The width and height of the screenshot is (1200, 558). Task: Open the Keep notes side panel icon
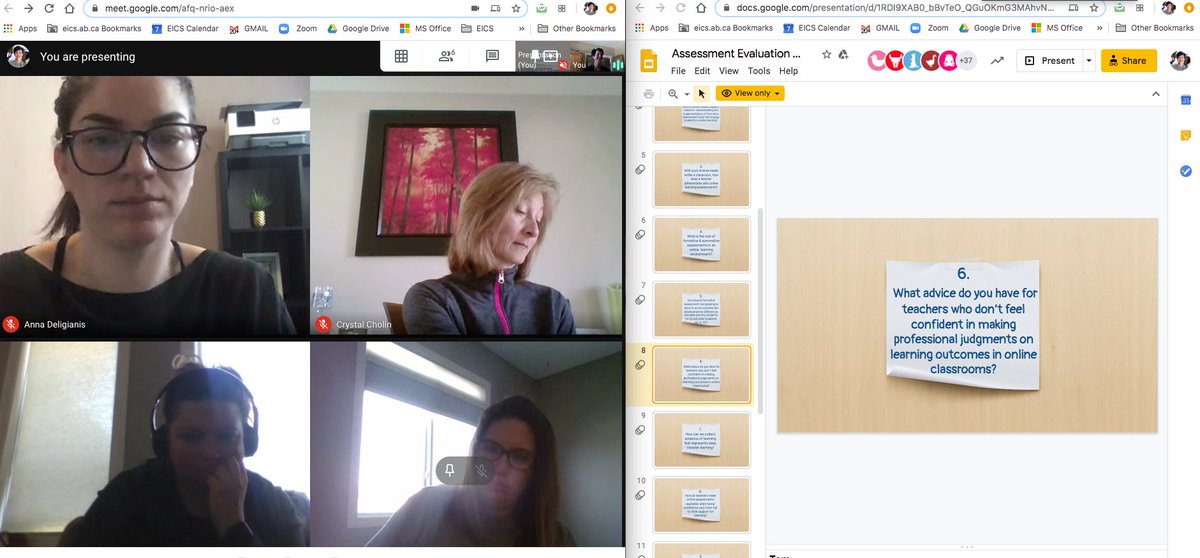pyautogui.click(x=1186, y=135)
